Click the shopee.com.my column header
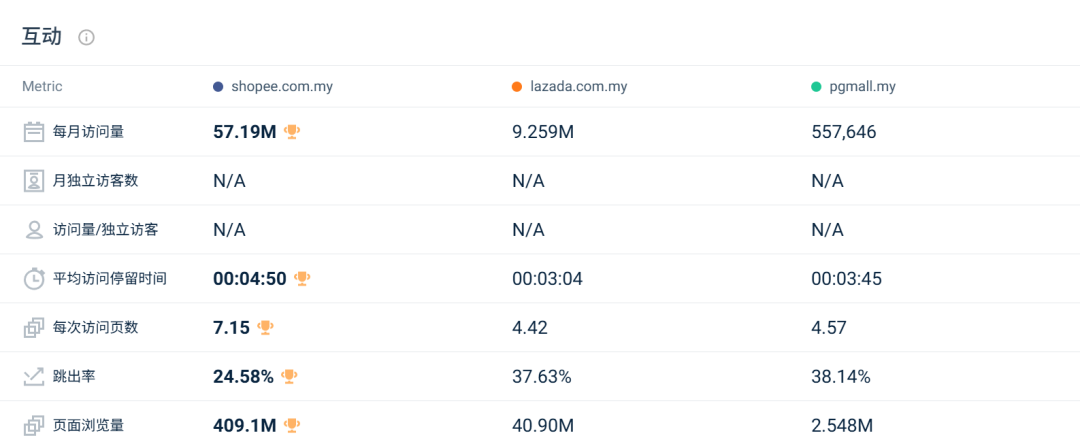1080x446 pixels. tap(280, 87)
